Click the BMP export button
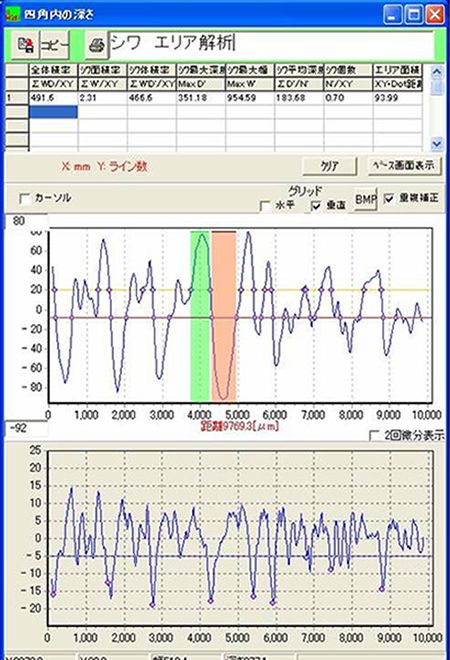Viewport: 450px width, 660px height. [365, 199]
